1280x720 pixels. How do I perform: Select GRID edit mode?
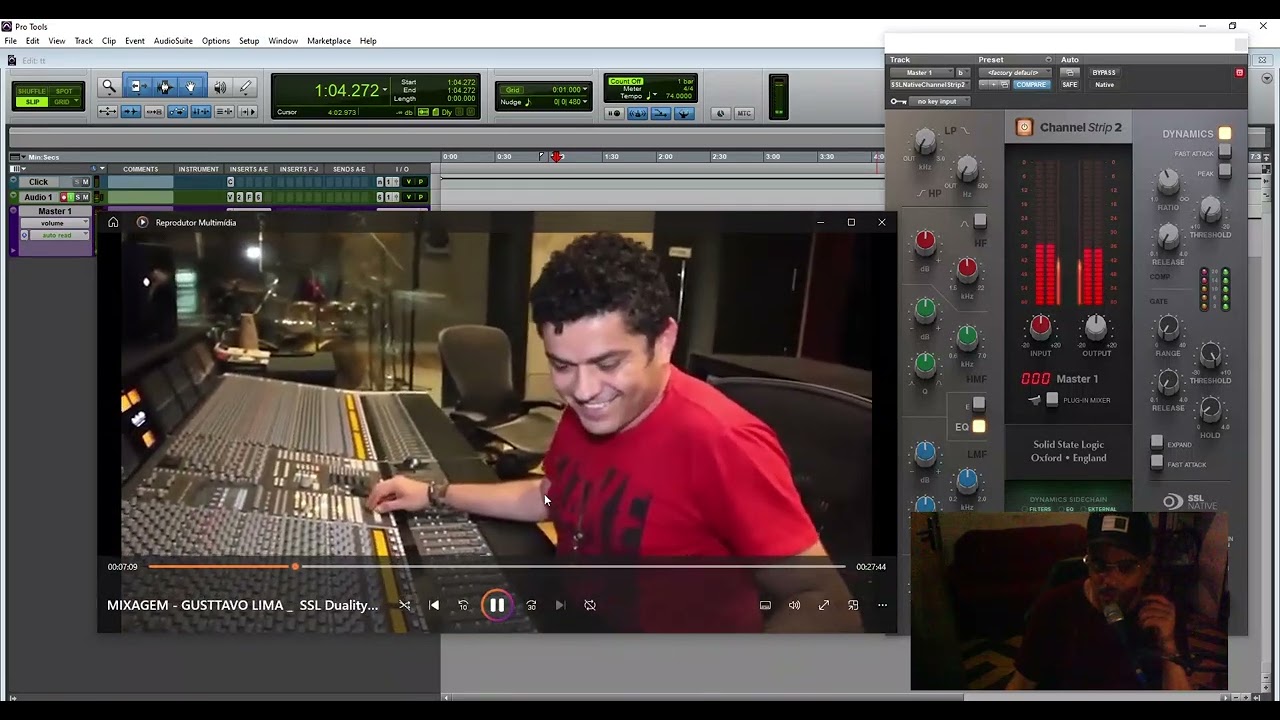pyautogui.click(x=64, y=102)
